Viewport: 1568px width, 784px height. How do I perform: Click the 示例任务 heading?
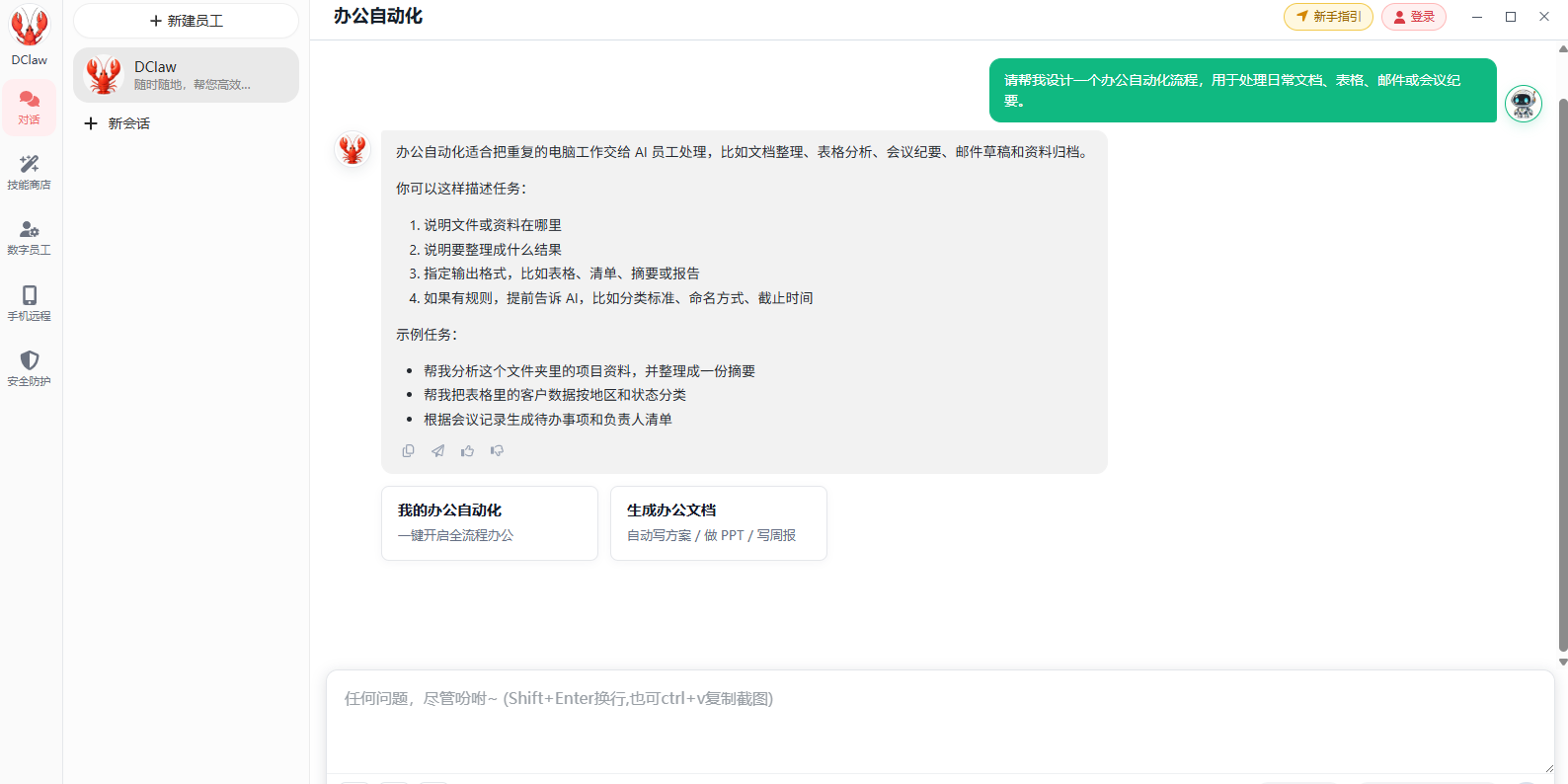click(x=427, y=335)
